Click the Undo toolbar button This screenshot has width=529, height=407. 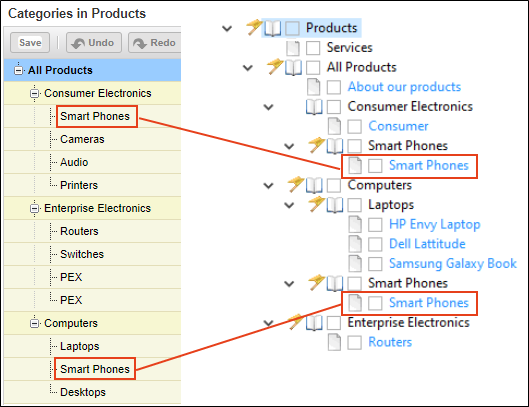pos(94,43)
